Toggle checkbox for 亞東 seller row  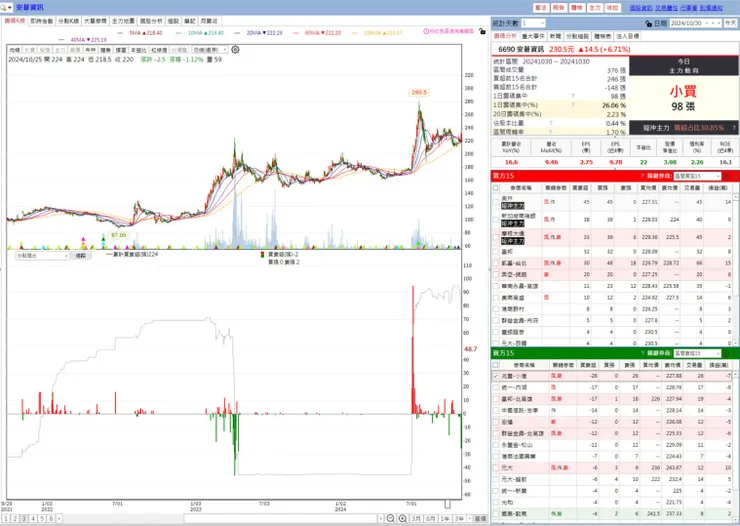pos(496,422)
